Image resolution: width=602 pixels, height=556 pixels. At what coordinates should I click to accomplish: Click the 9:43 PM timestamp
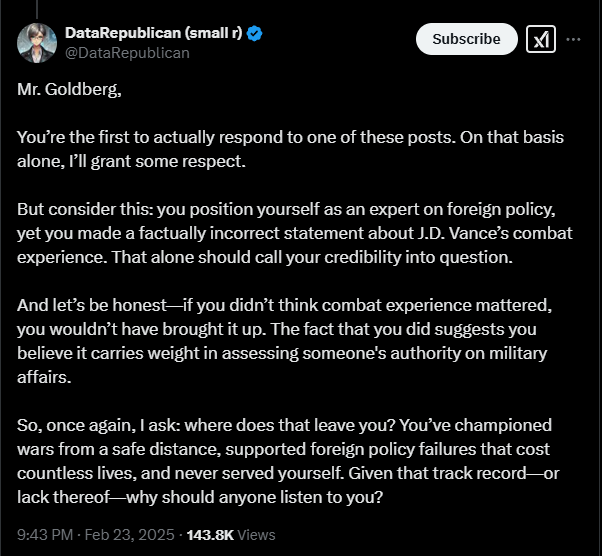[45, 535]
